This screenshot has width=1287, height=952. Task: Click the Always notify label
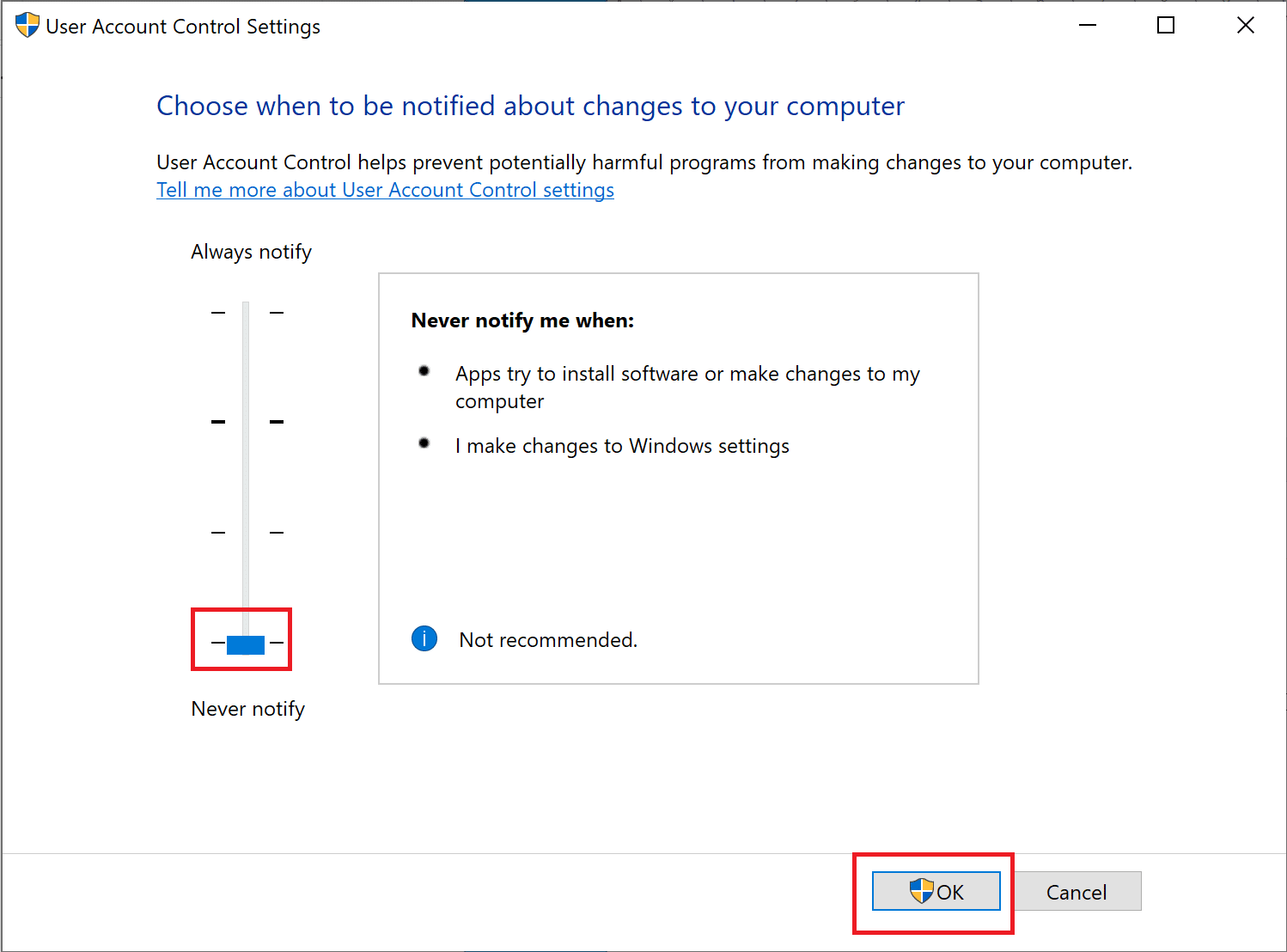point(251,252)
